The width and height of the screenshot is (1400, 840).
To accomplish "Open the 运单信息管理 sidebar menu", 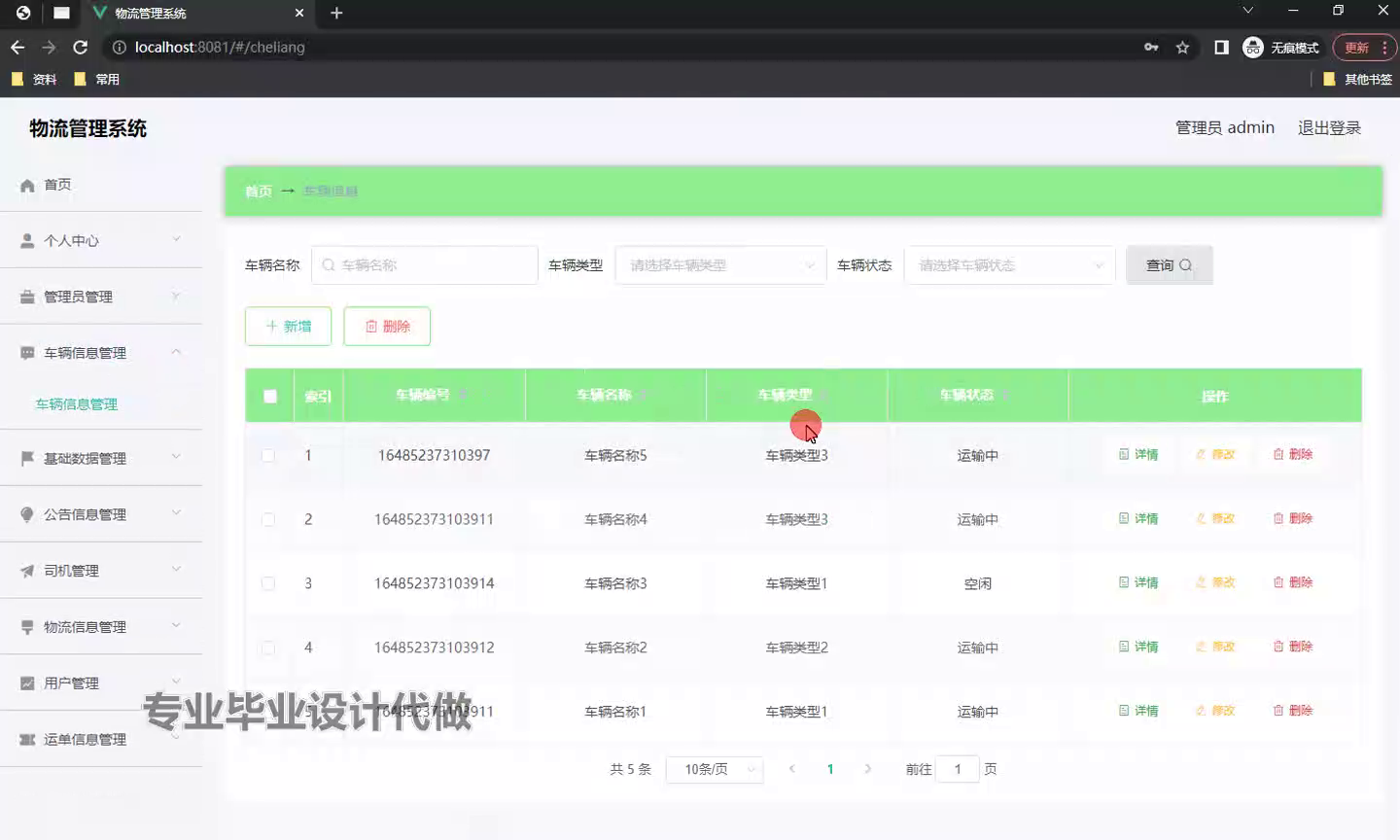I will [x=101, y=740].
